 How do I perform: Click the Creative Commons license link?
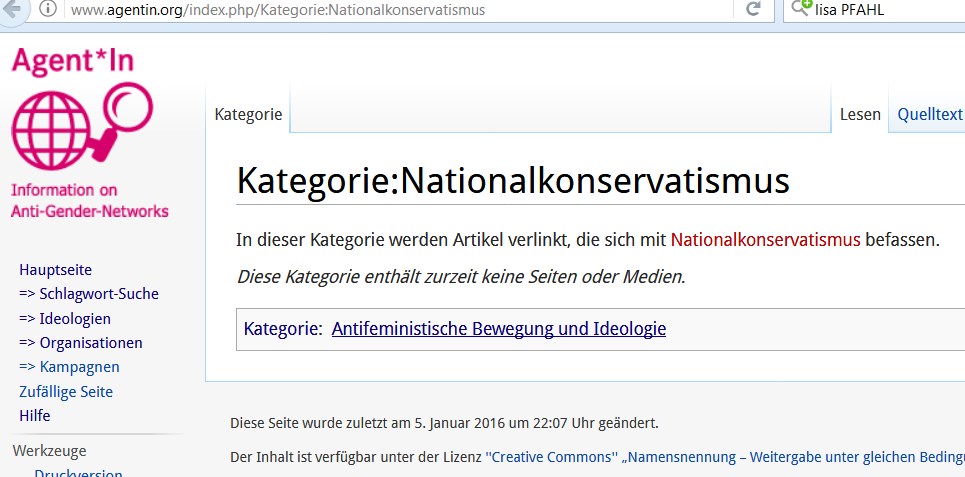(550, 457)
